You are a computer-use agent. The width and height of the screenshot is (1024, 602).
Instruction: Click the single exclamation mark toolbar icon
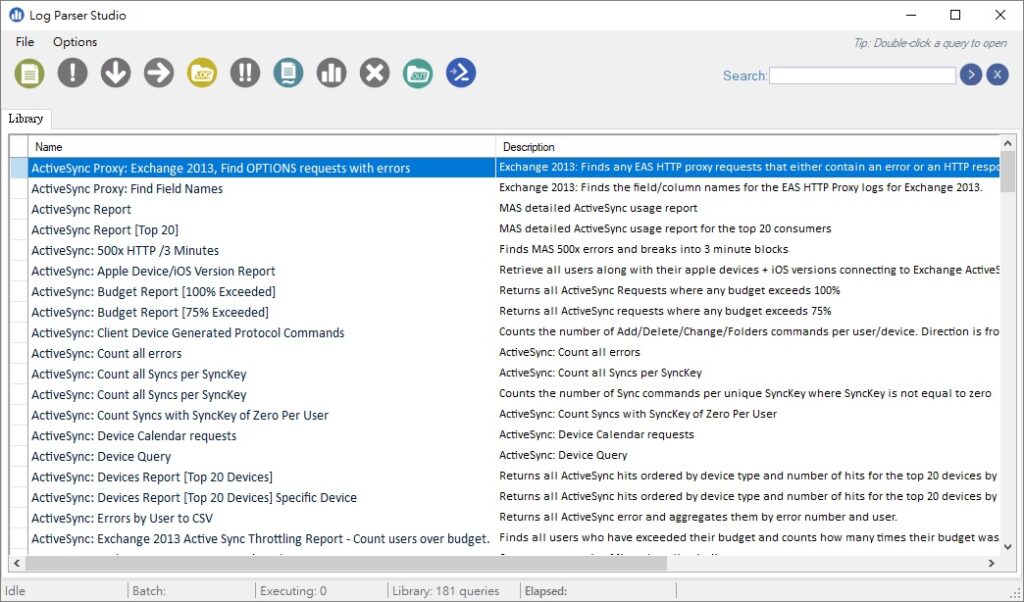coord(73,73)
